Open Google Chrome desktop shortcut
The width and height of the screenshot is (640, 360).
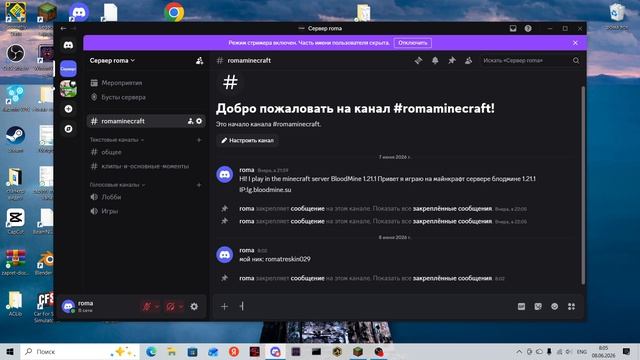[174, 12]
